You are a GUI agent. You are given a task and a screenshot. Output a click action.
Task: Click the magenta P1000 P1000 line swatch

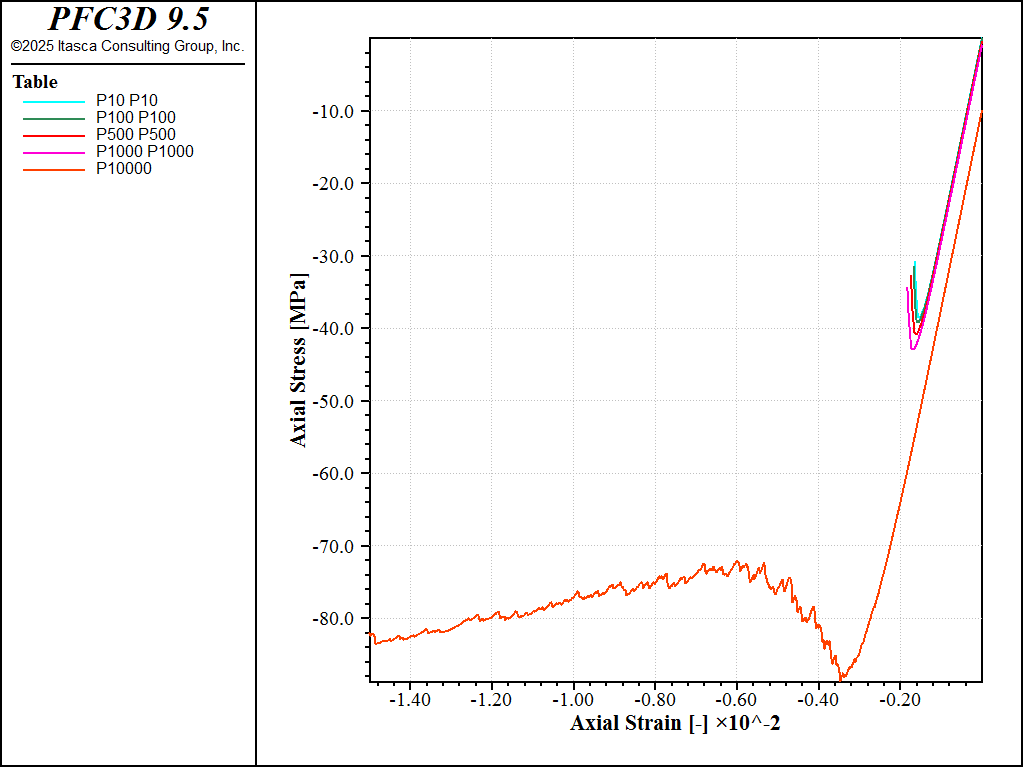click(54, 153)
